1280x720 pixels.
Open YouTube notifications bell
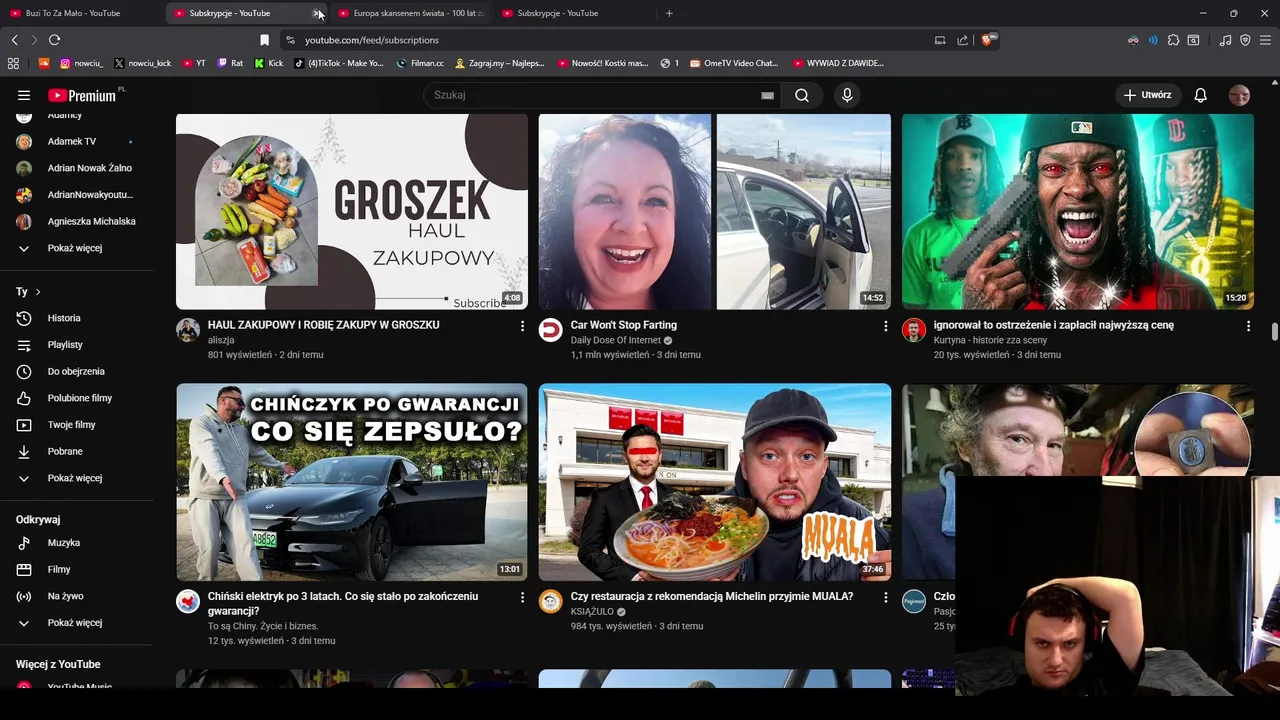point(1200,95)
